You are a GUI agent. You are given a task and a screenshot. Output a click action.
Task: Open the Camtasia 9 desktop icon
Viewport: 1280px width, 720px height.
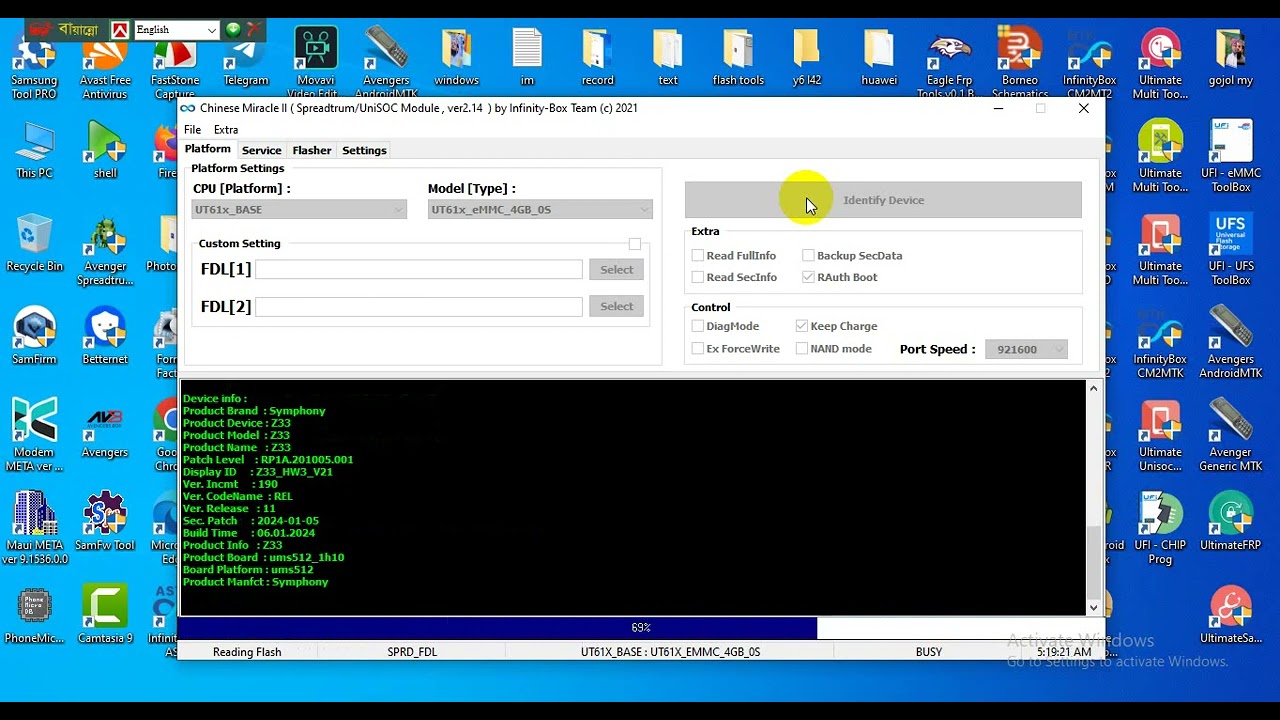click(105, 615)
